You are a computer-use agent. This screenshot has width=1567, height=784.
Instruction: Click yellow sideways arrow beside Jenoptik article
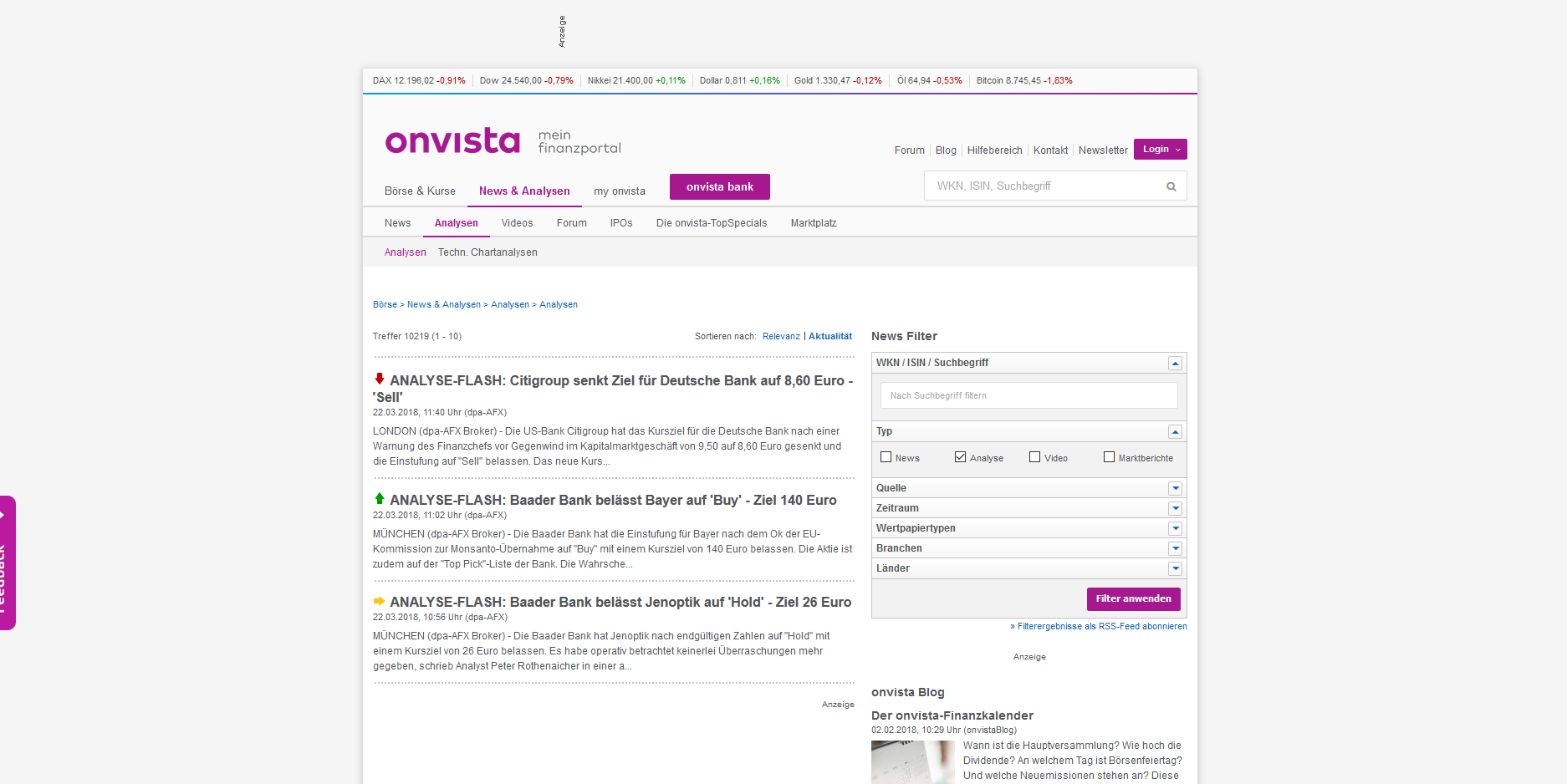click(379, 601)
